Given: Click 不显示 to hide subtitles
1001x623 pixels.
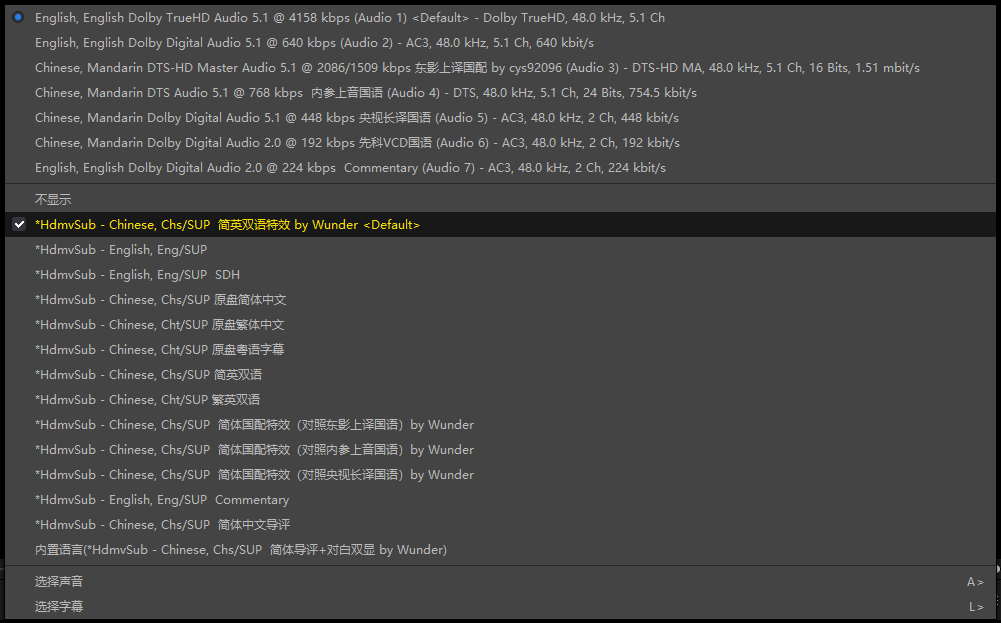Looking at the screenshot, I should coord(53,200).
